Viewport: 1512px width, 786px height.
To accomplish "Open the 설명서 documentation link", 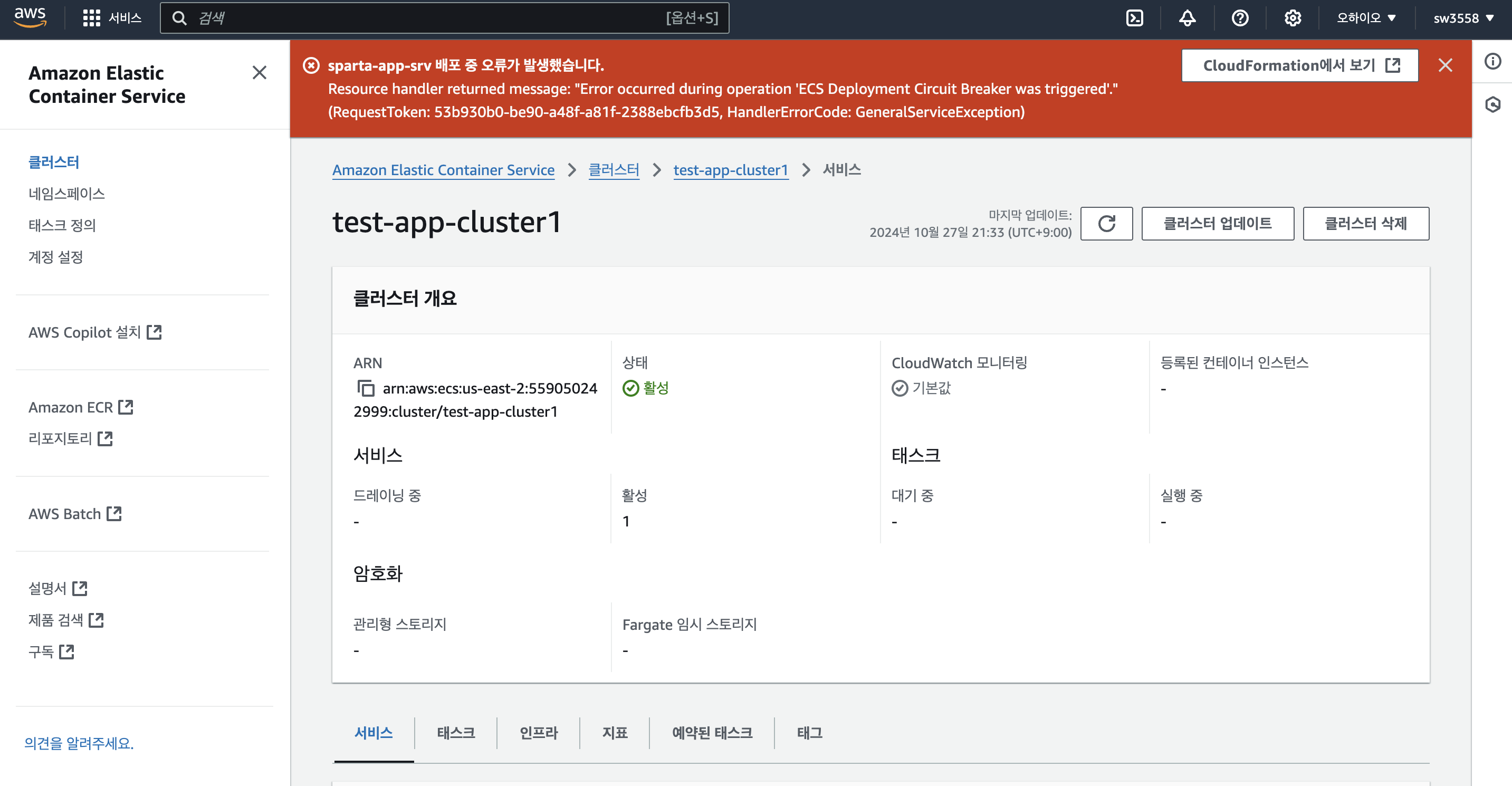I will [x=58, y=588].
